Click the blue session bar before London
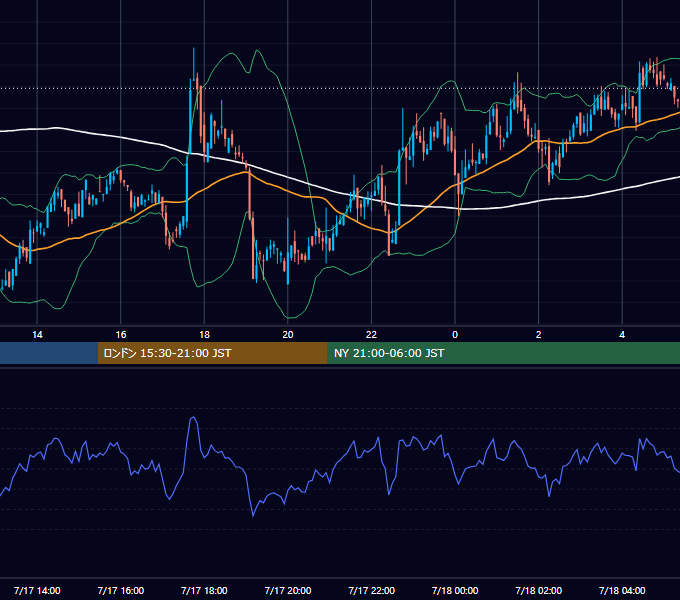 click(49, 353)
